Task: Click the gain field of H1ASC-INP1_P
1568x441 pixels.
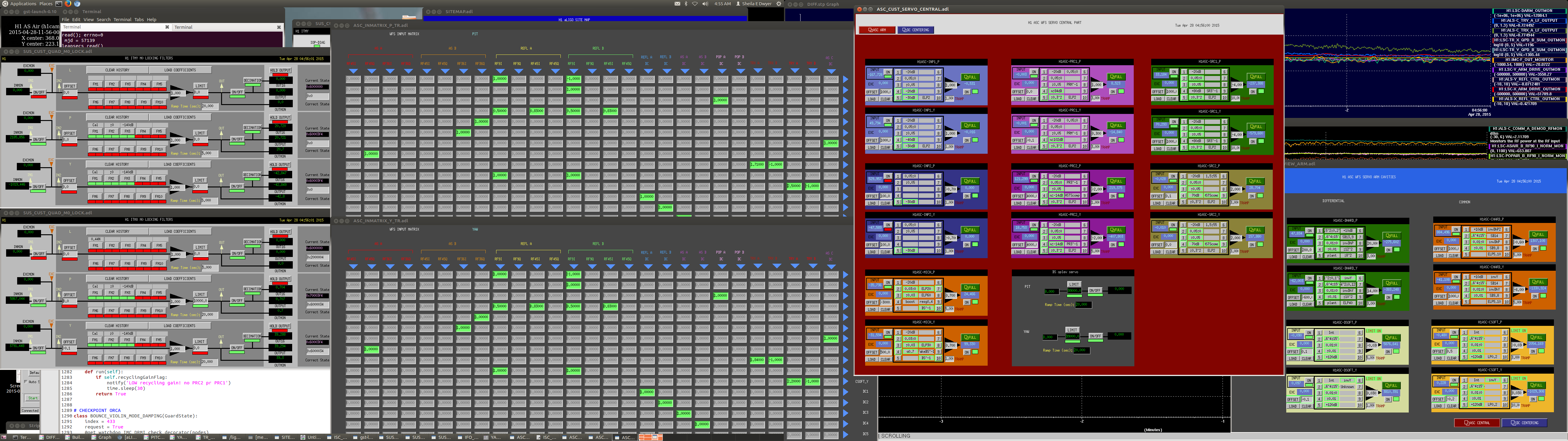Action: pyautogui.click(x=951, y=85)
